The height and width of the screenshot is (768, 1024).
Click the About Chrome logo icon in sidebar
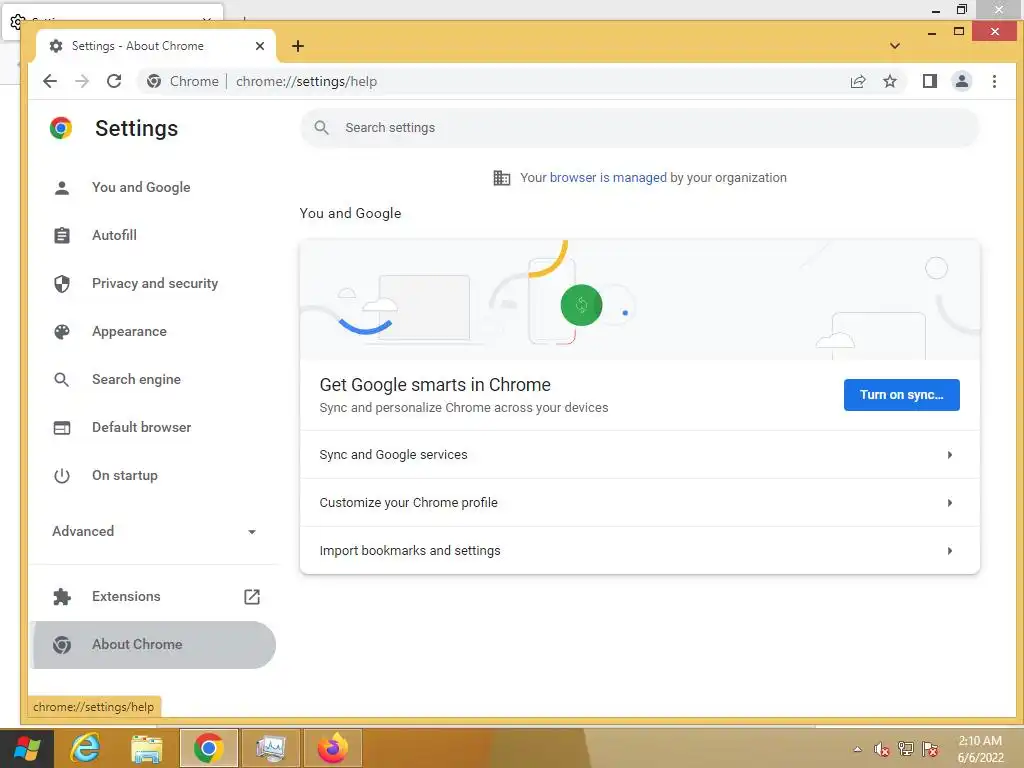[62, 645]
